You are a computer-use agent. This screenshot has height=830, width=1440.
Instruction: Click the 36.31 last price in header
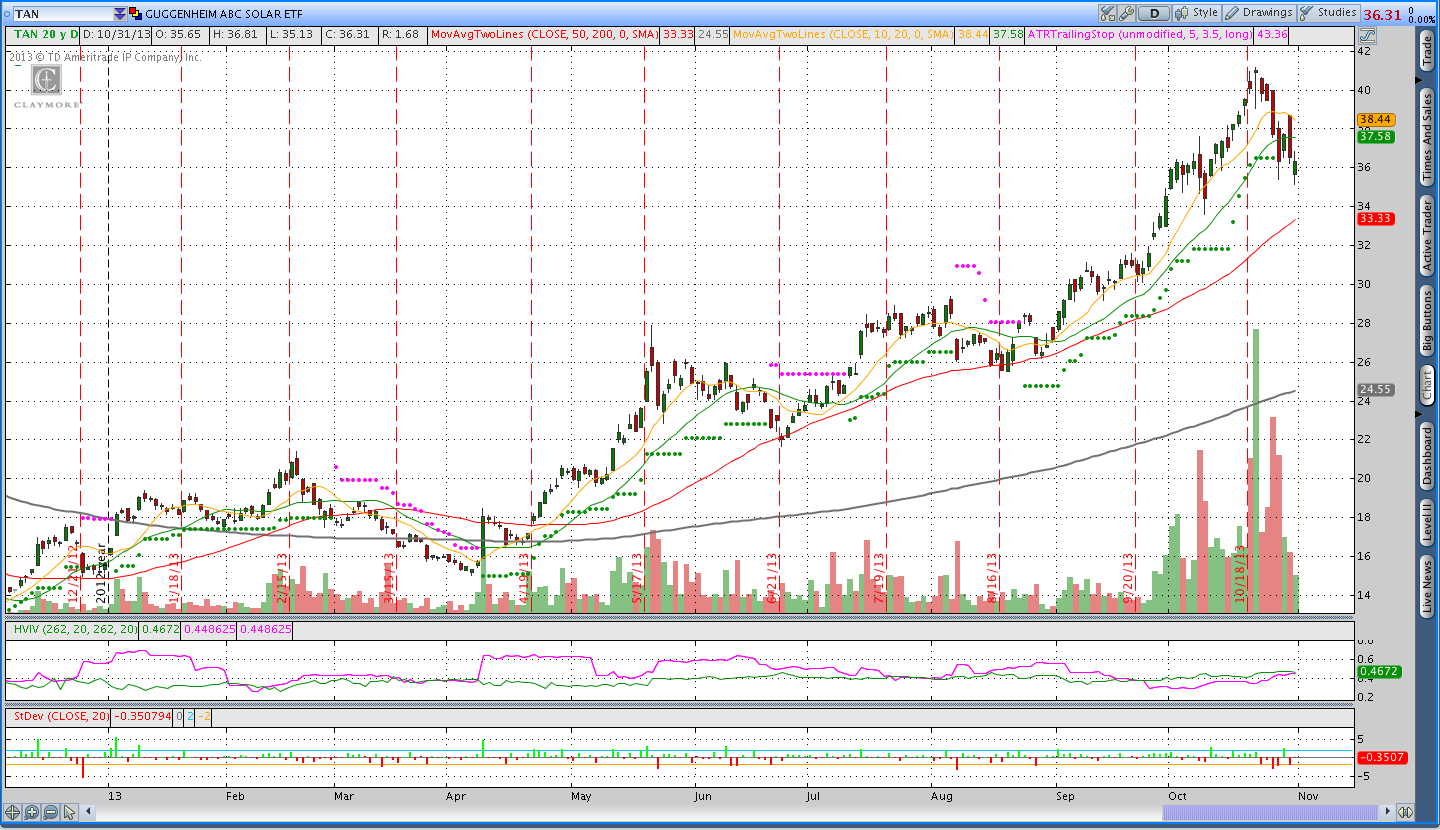click(1382, 15)
